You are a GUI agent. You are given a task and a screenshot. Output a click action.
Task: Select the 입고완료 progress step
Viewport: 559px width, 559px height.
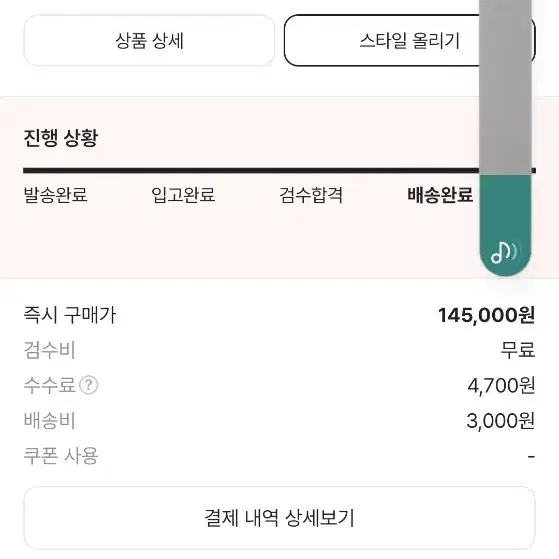pyautogui.click(x=183, y=195)
